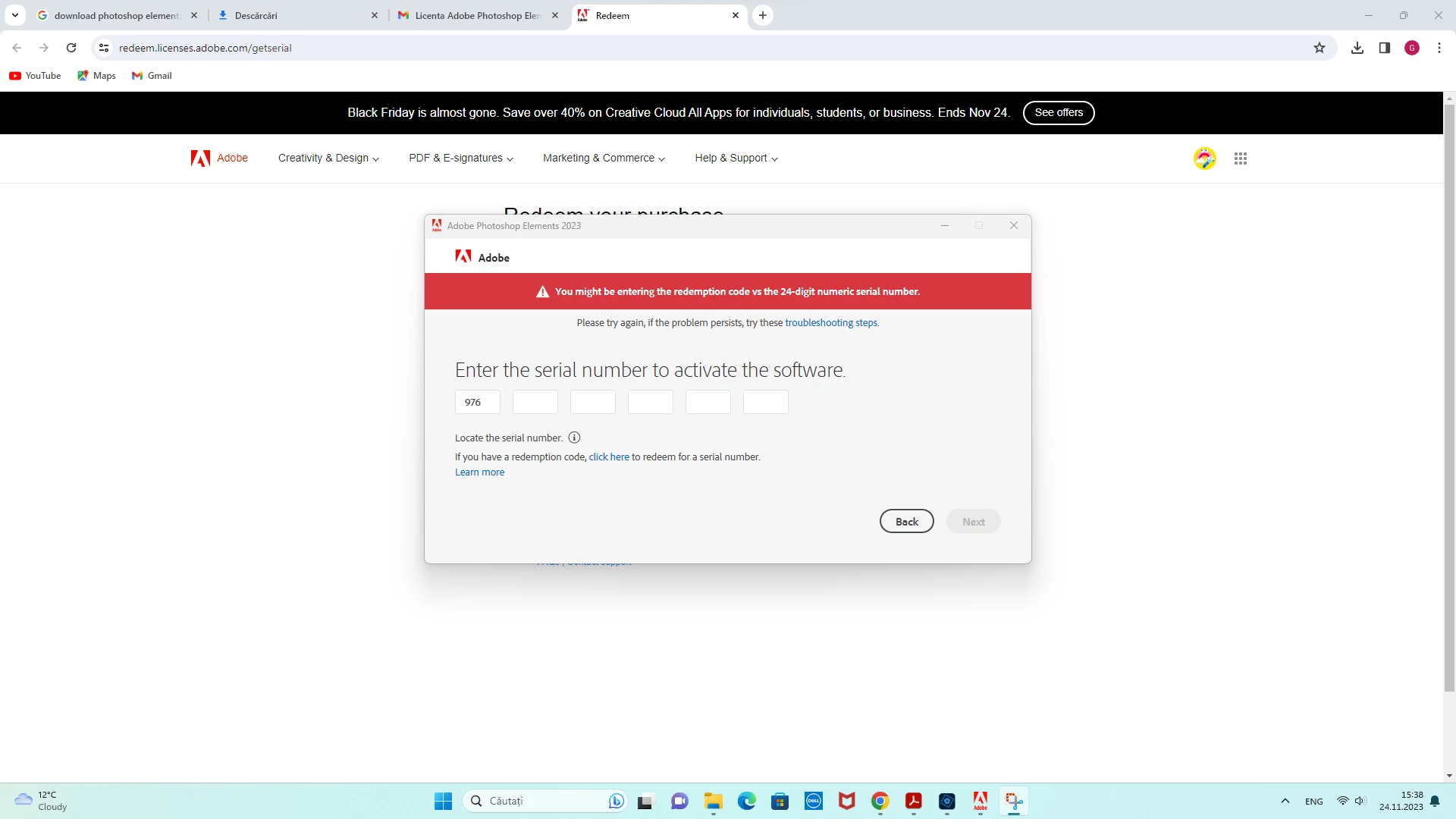Open the Dell app on the taskbar
1456x819 pixels.
[814, 801]
